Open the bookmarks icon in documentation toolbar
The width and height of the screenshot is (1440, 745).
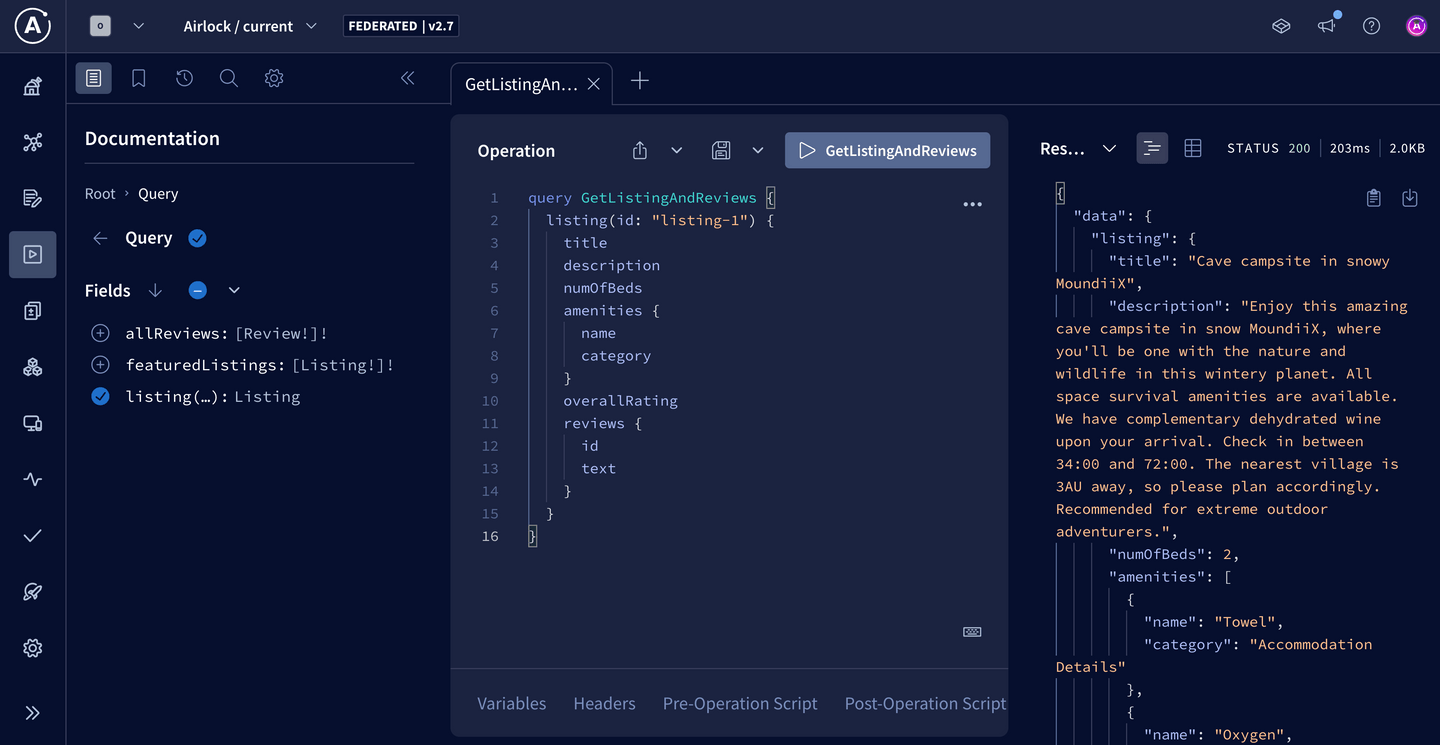139,78
